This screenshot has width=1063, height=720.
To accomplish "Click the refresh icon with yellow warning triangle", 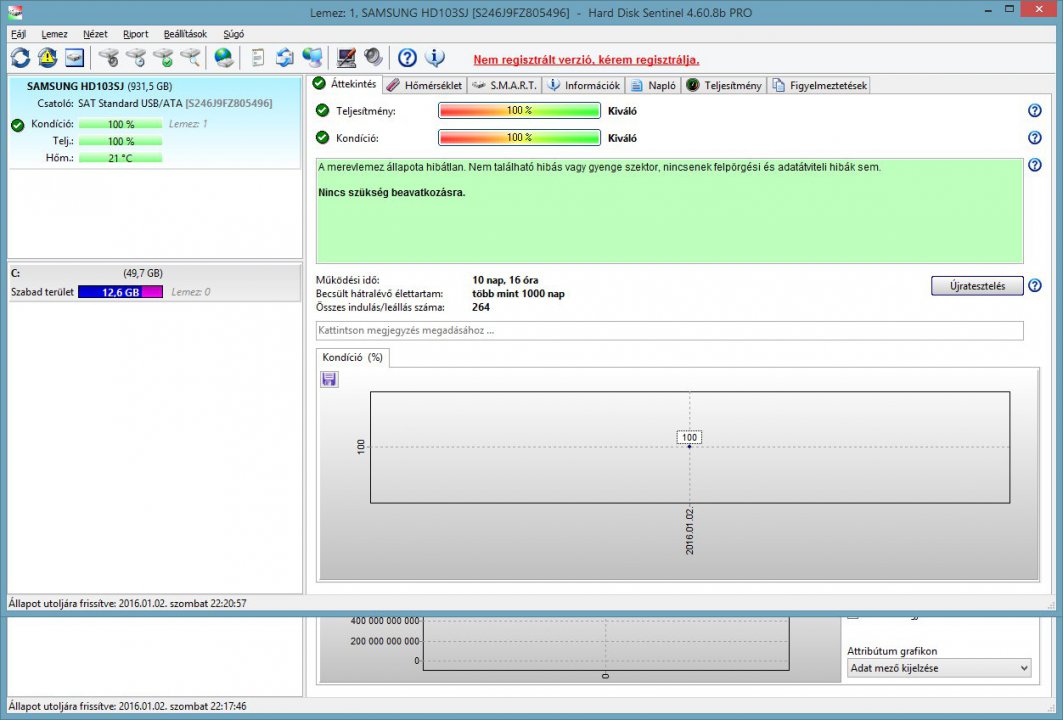I will tap(47, 58).
